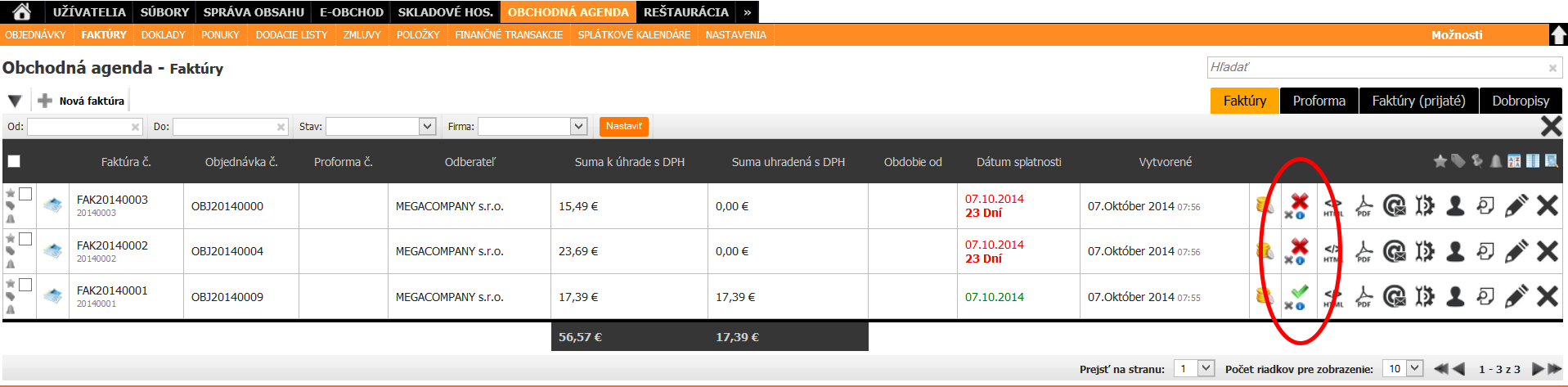1568x387 pixels.
Task: Switch to the Proforma tab
Action: coord(1319,101)
